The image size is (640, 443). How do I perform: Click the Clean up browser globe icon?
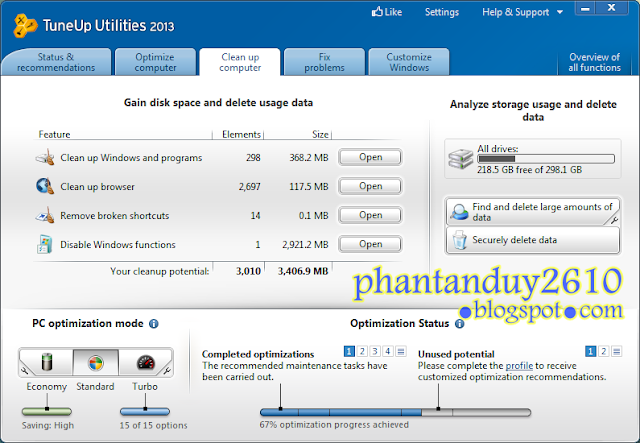click(x=45, y=186)
